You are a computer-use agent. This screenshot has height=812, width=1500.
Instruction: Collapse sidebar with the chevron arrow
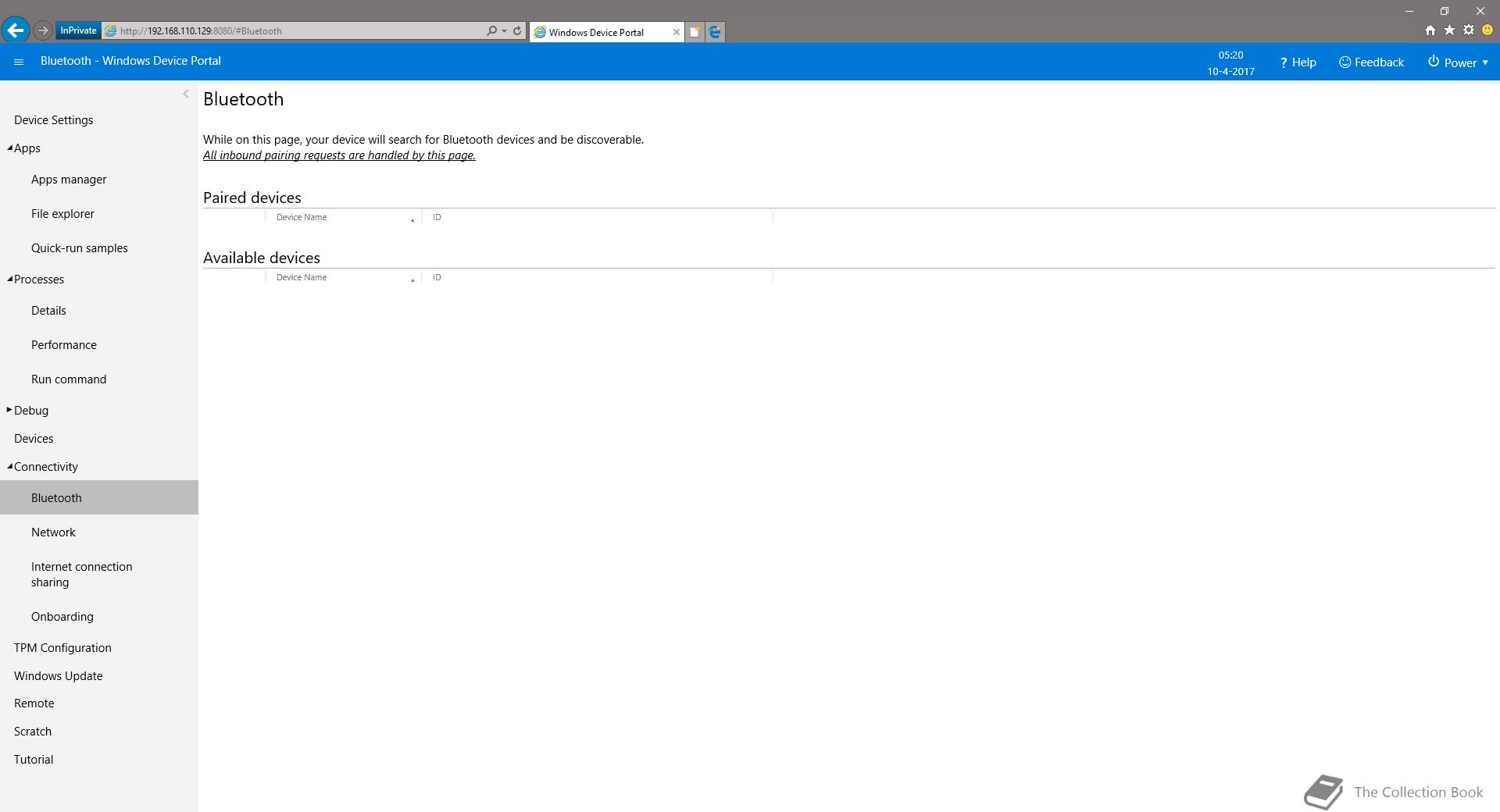point(186,94)
